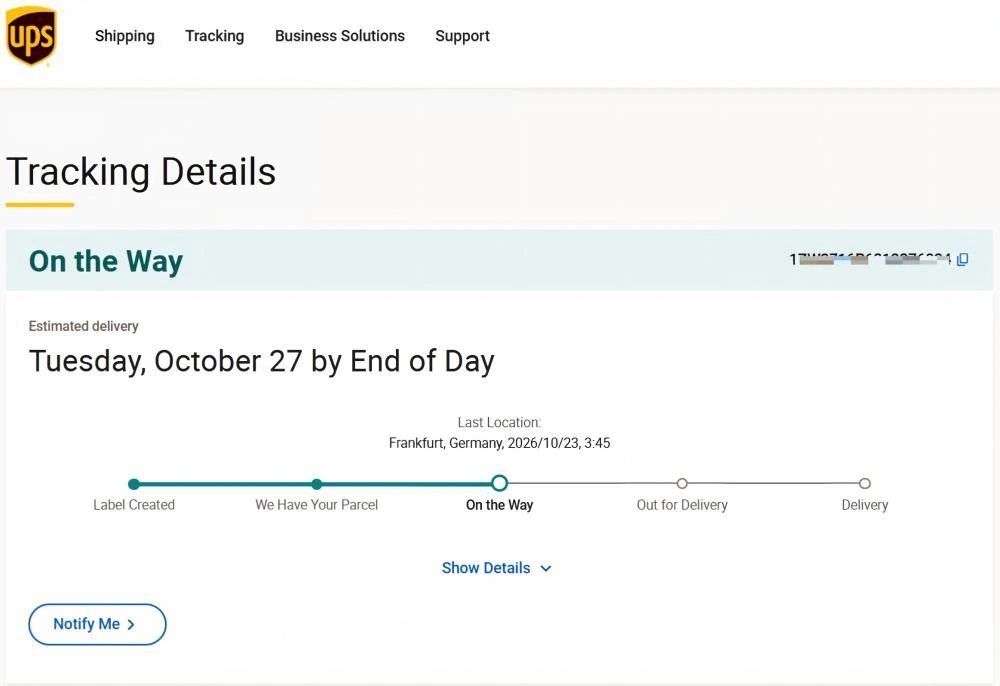Copy the tracking number with copy icon

point(962,259)
